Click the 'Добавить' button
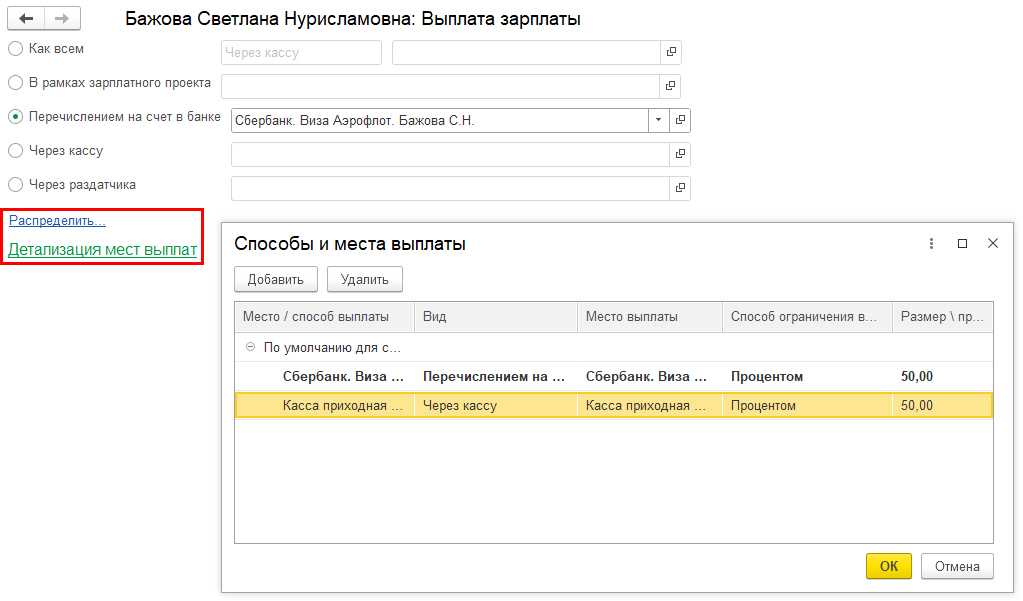1023x601 pixels. (x=275, y=279)
